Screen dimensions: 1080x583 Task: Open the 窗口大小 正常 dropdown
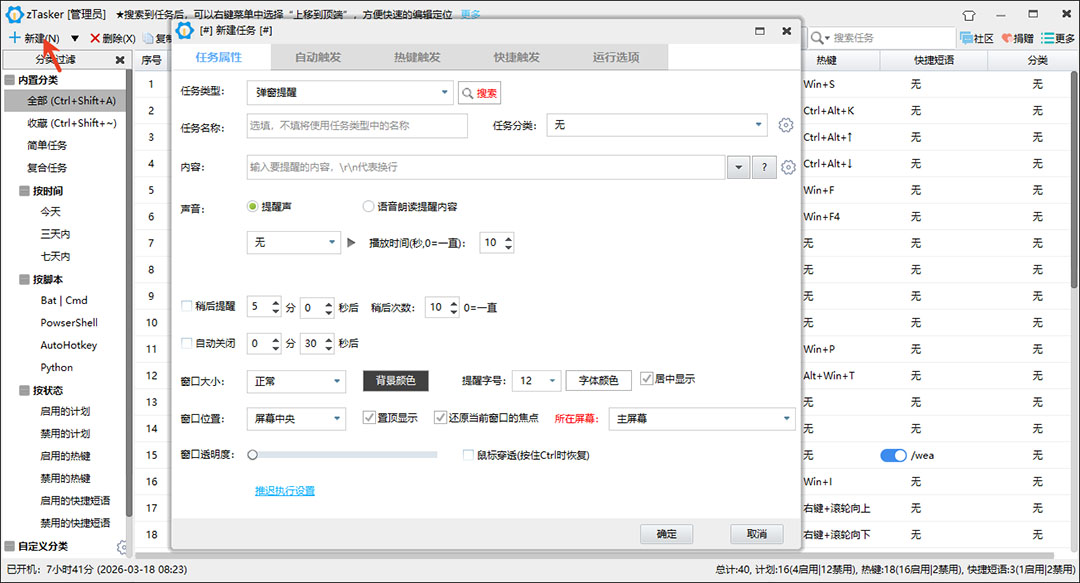pyautogui.click(x=296, y=381)
